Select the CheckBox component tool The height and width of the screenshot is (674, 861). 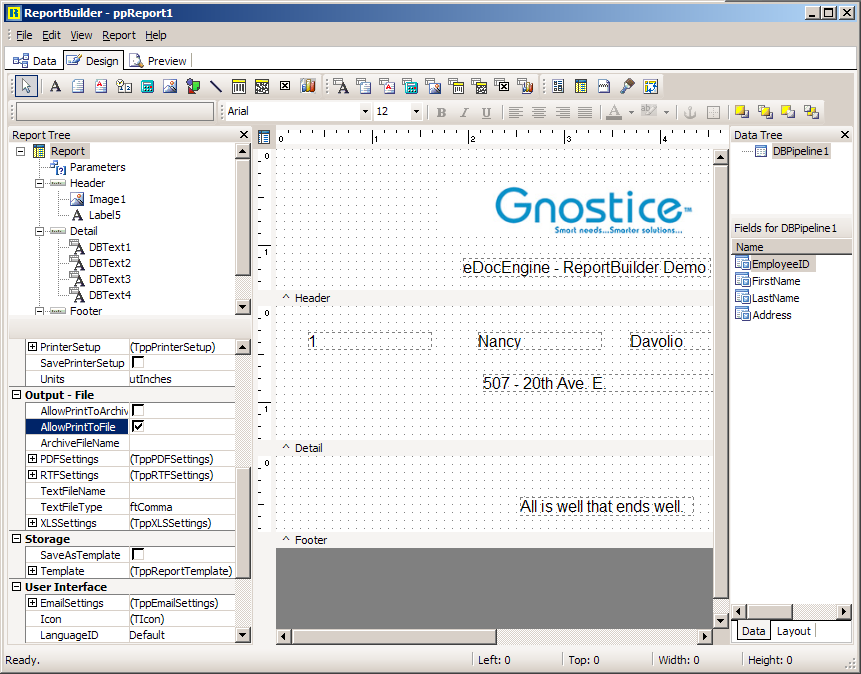point(285,86)
